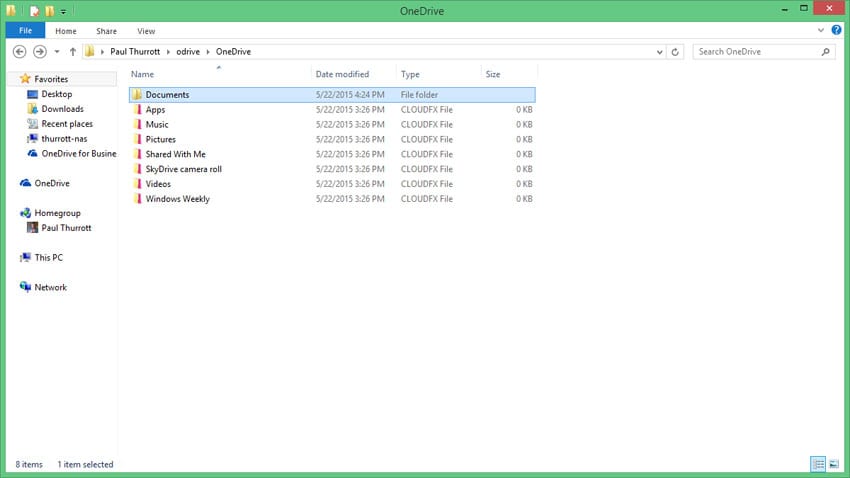Select Network in navigation pane
The image size is (850, 478).
[x=50, y=288]
